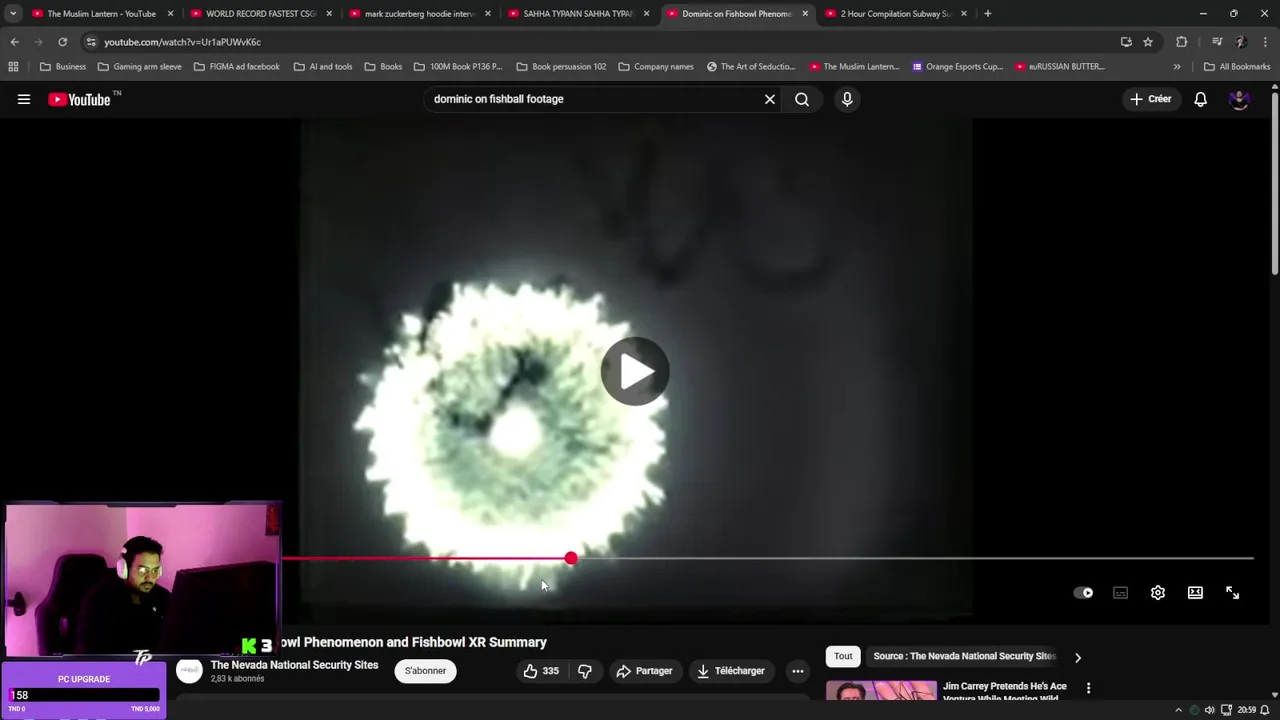This screenshot has height=720, width=1280.
Task: Dislike the video
Action: (x=585, y=671)
